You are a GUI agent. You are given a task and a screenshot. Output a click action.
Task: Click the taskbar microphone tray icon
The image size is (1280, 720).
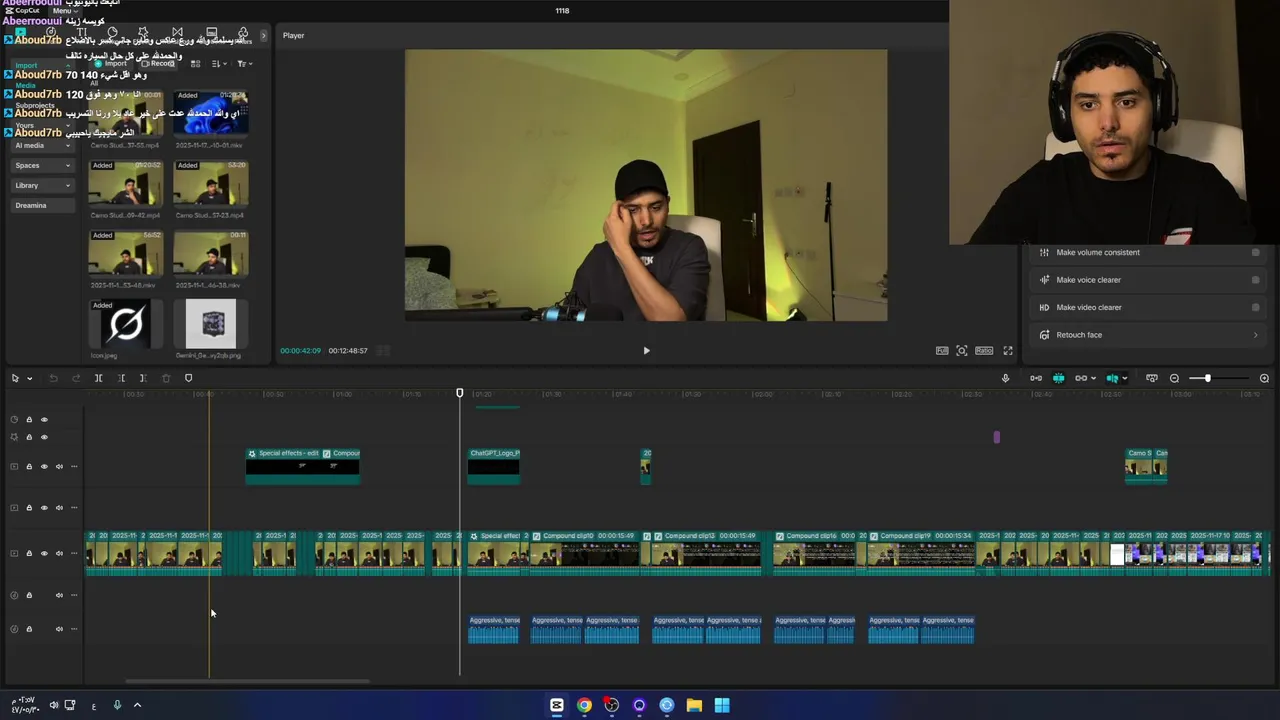(117, 705)
